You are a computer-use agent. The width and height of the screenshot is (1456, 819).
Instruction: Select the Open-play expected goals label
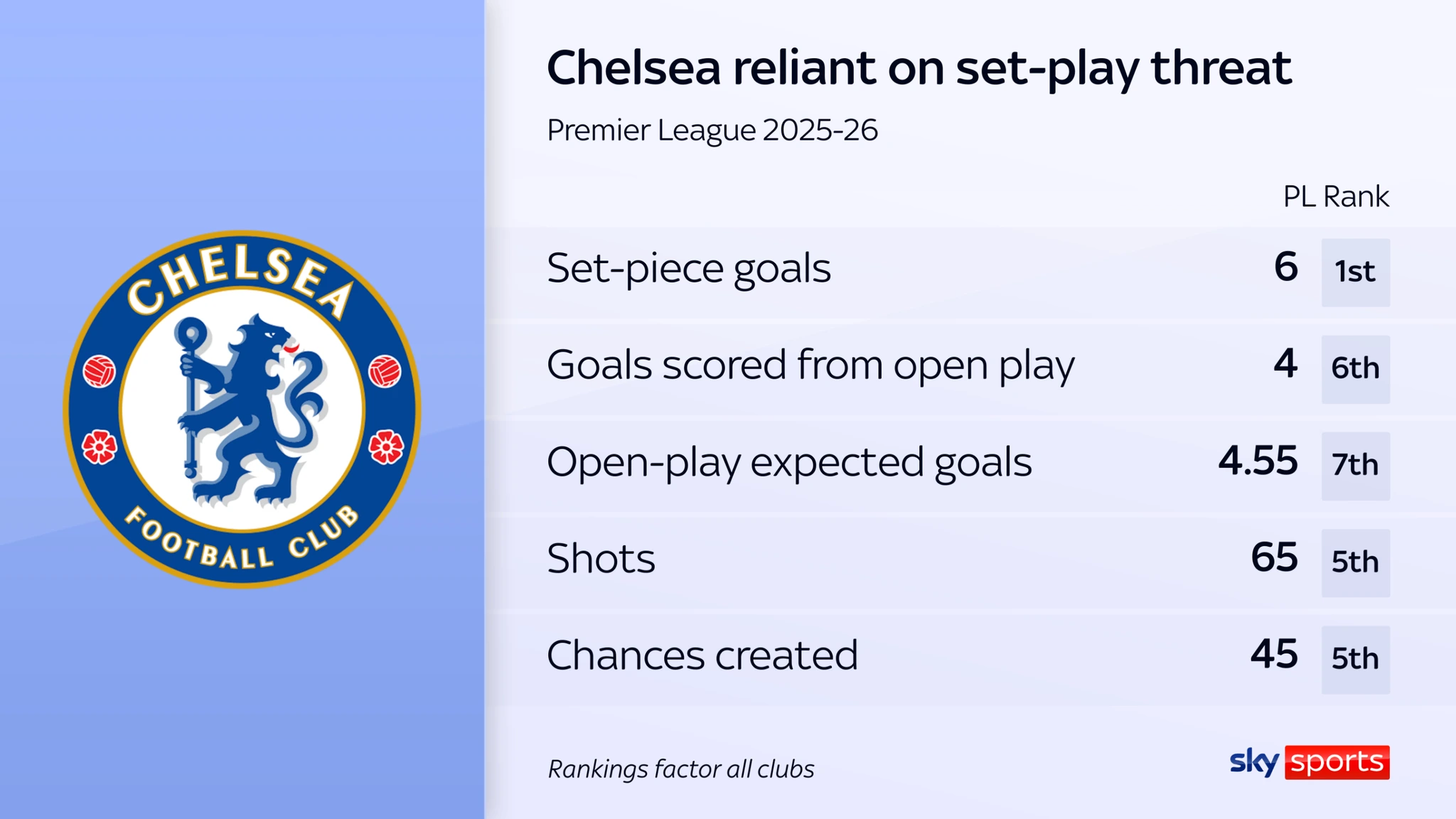[788, 462]
